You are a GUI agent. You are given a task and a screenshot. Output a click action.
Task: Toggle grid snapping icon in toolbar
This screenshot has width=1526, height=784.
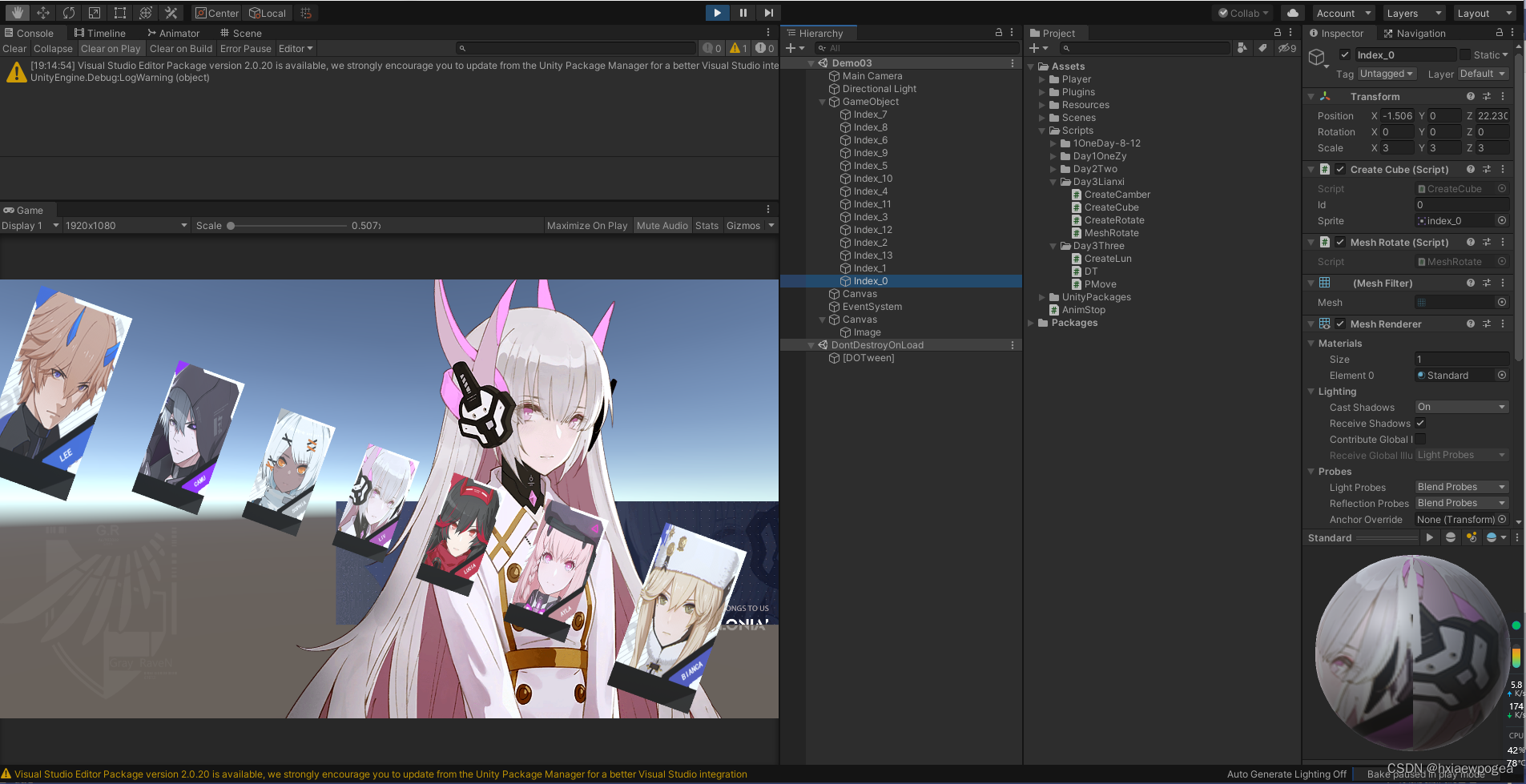point(306,13)
